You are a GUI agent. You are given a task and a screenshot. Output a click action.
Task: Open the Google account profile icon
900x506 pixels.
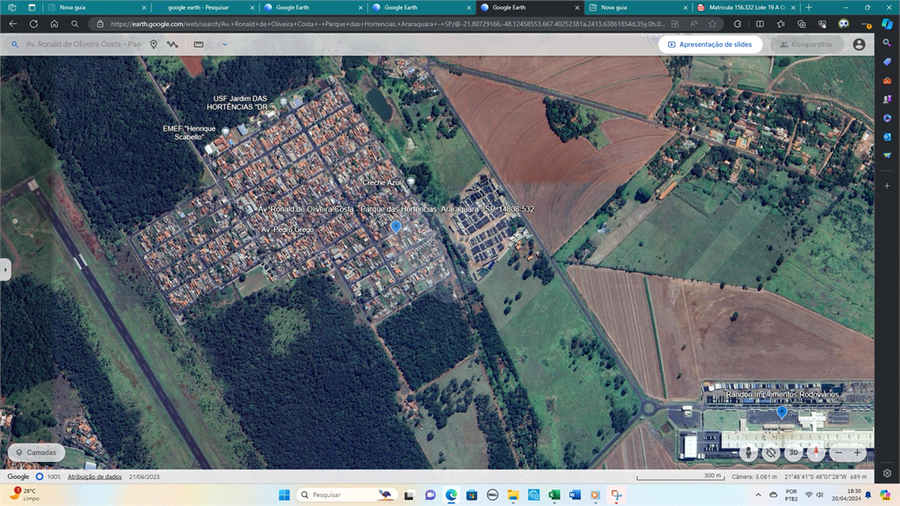pyautogui.click(x=859, y=44)
